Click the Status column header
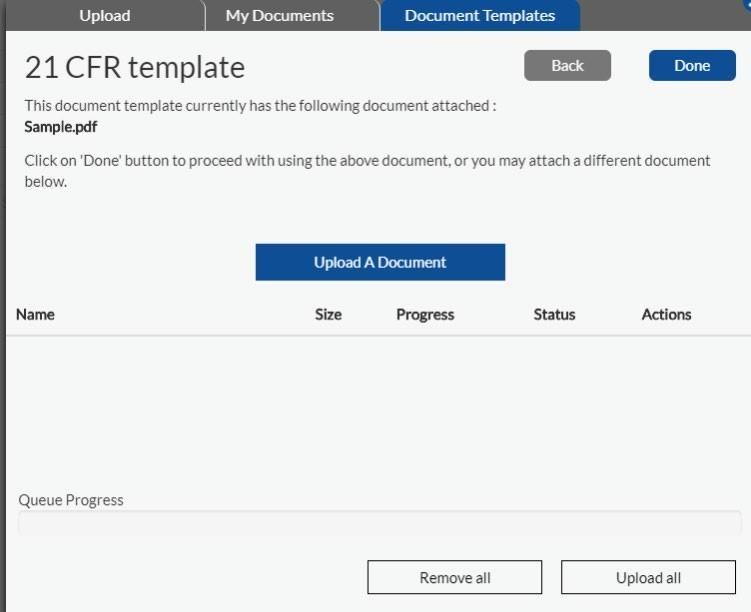This screenshot has width=751, height=612. pos(554,315)
